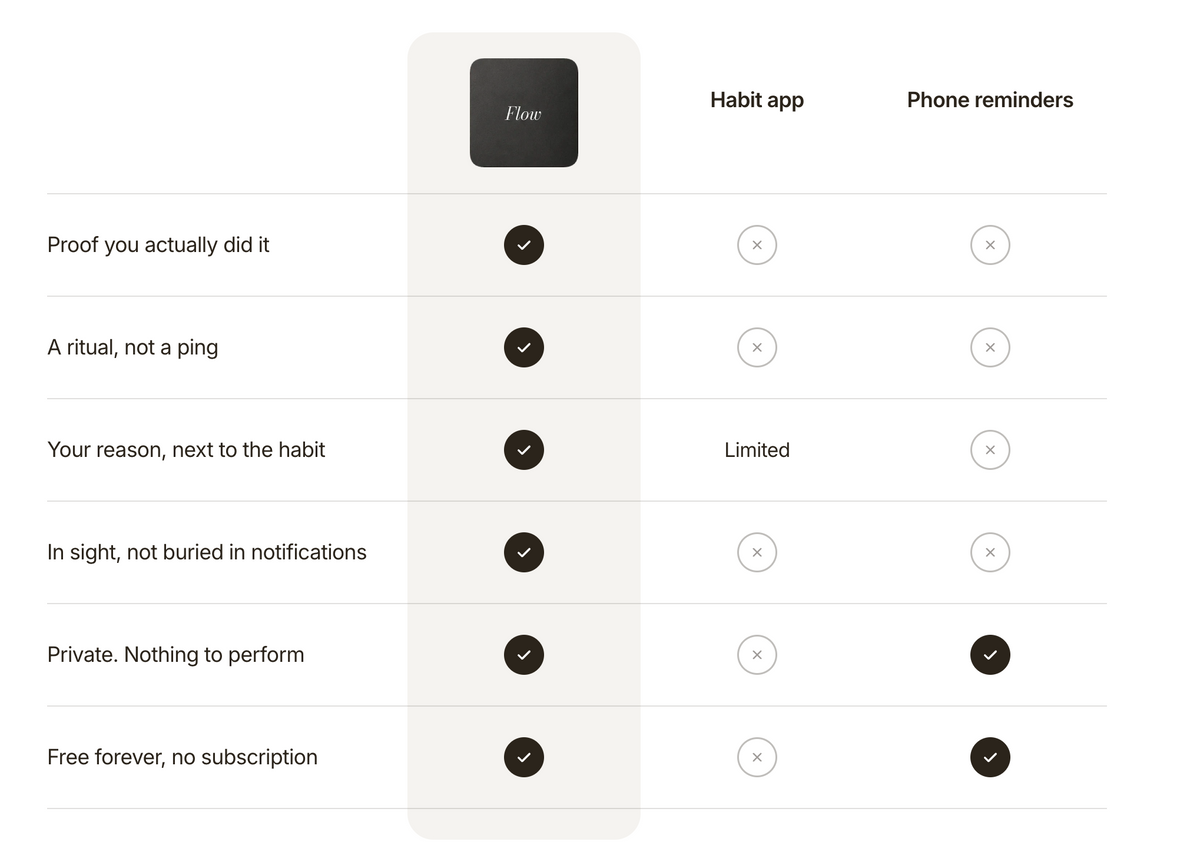Viewport: 1200px width, 855px height.
Task: Click Phone reminders X for Your reason row
Action: coord(990,450)
